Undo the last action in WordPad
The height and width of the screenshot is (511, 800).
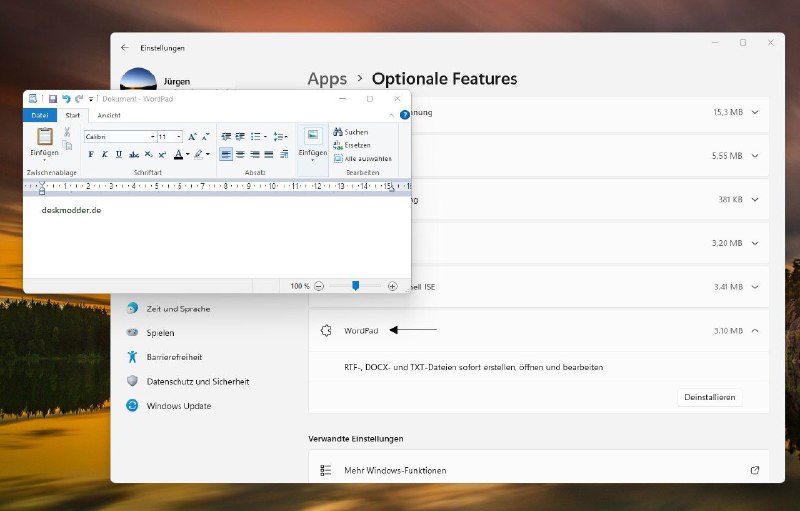(66, 99)
